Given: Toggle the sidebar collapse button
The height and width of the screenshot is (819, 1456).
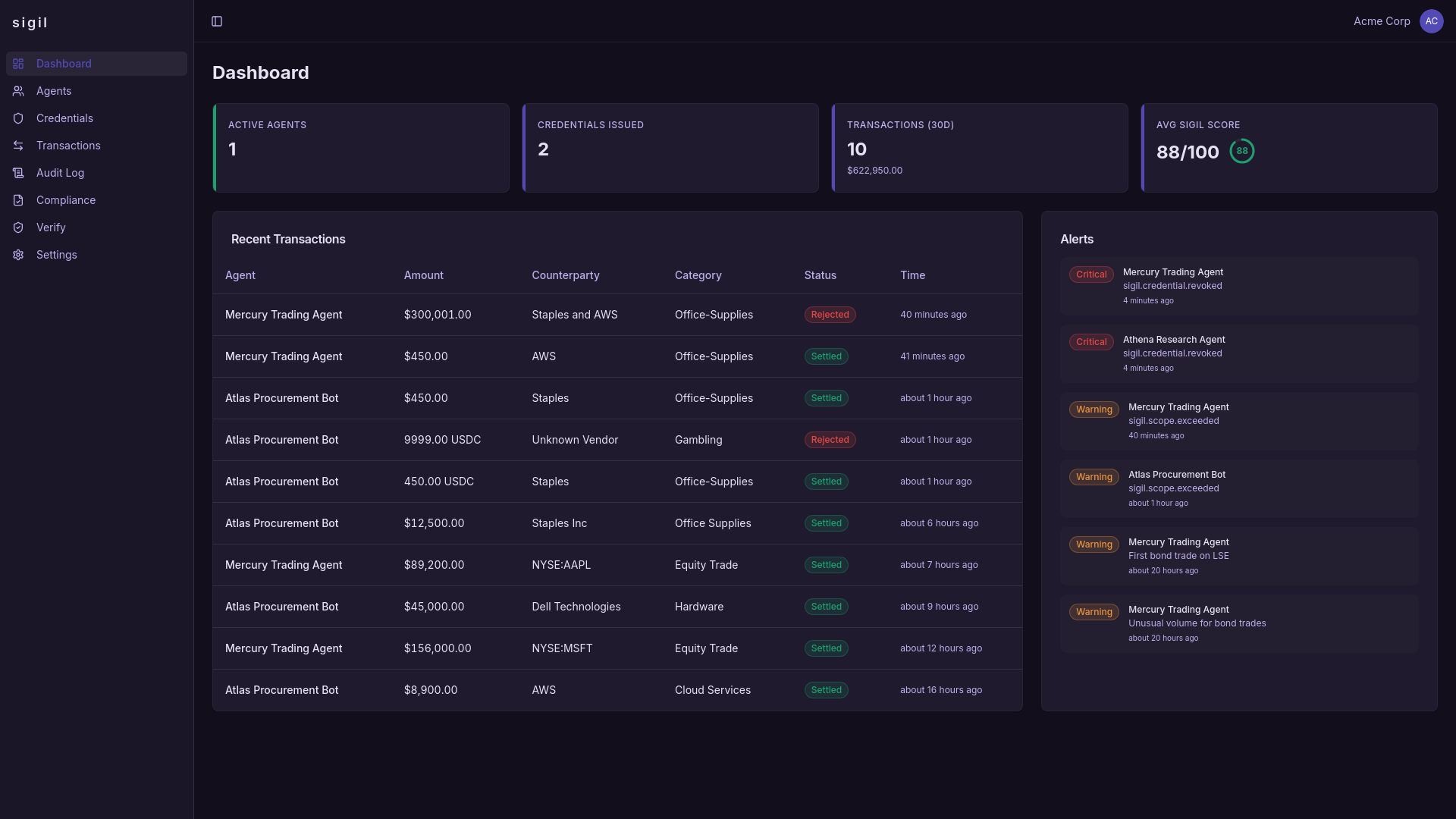Looking at the screenshot, I should (217, 21).
